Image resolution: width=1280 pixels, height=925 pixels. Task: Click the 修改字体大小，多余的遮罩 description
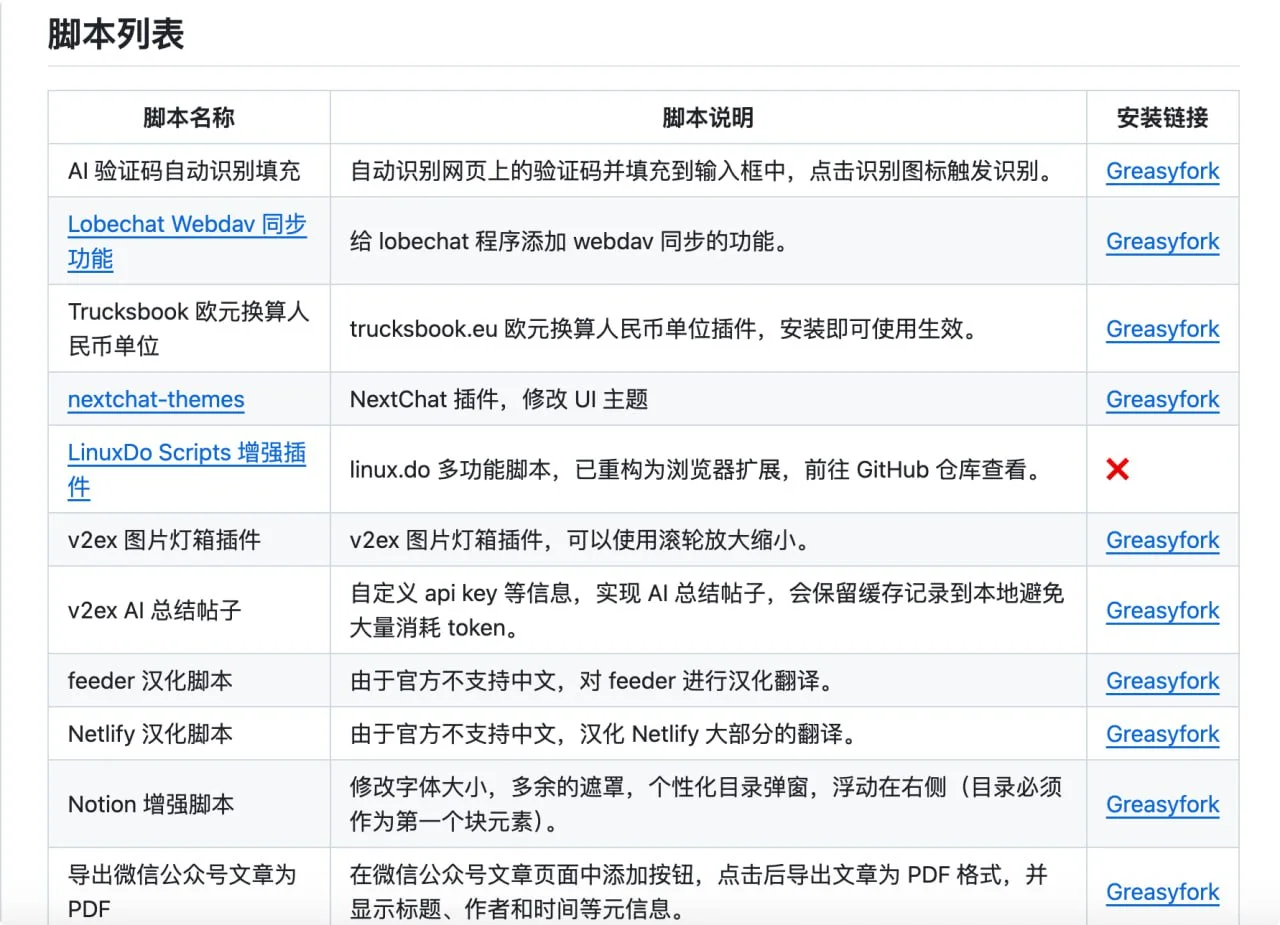pyautogui.click(x=706, y=804)
